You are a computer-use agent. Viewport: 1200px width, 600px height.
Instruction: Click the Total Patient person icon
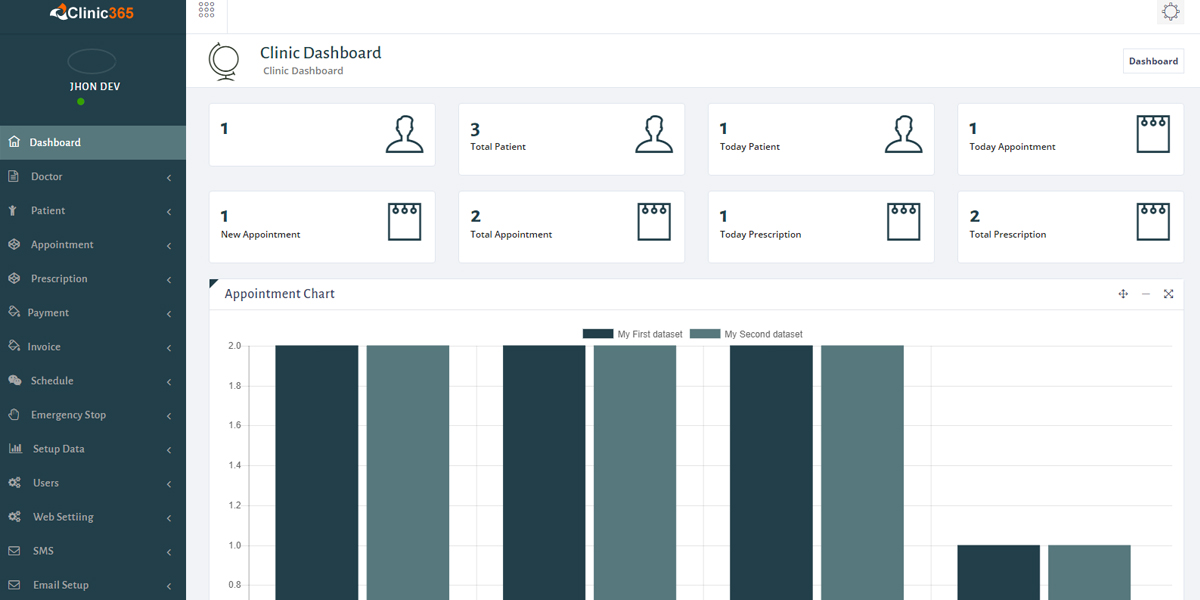pyautogui.click(x=654, y=134)
